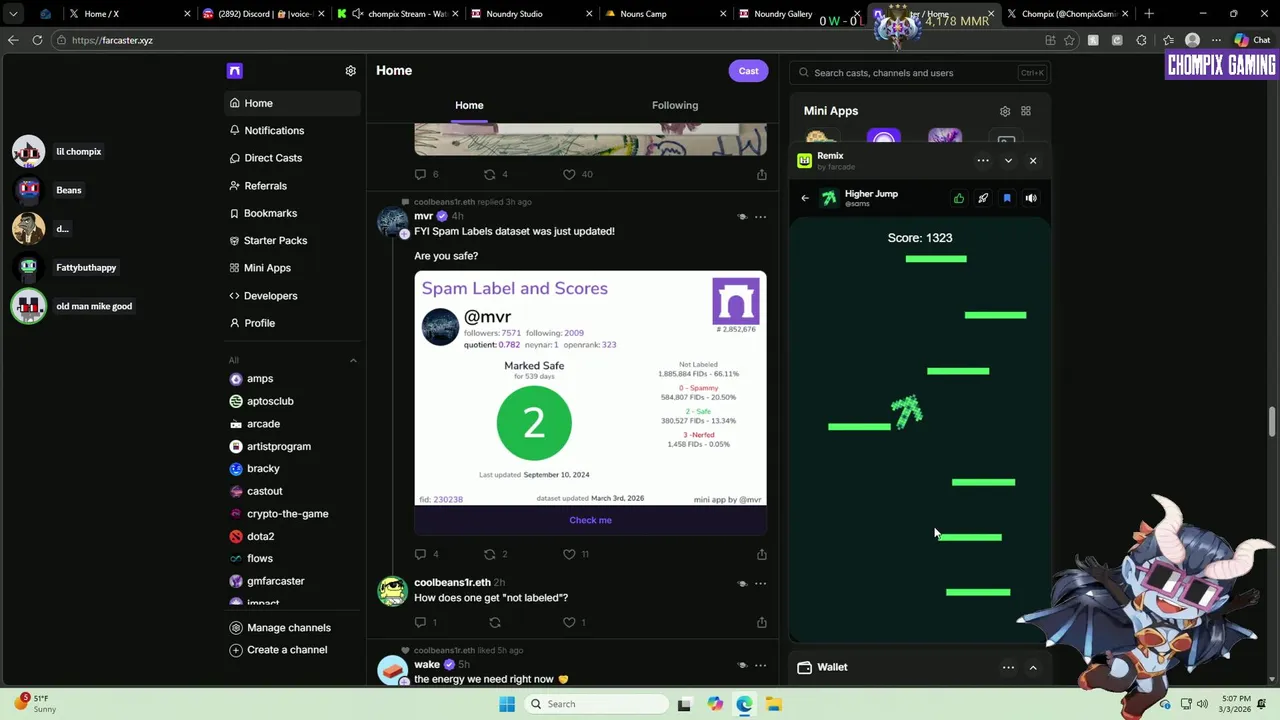Open three-dot menu on coolbeans1r.eth cast
This screenshot has width=1280, height=720.
pos(760,583)
